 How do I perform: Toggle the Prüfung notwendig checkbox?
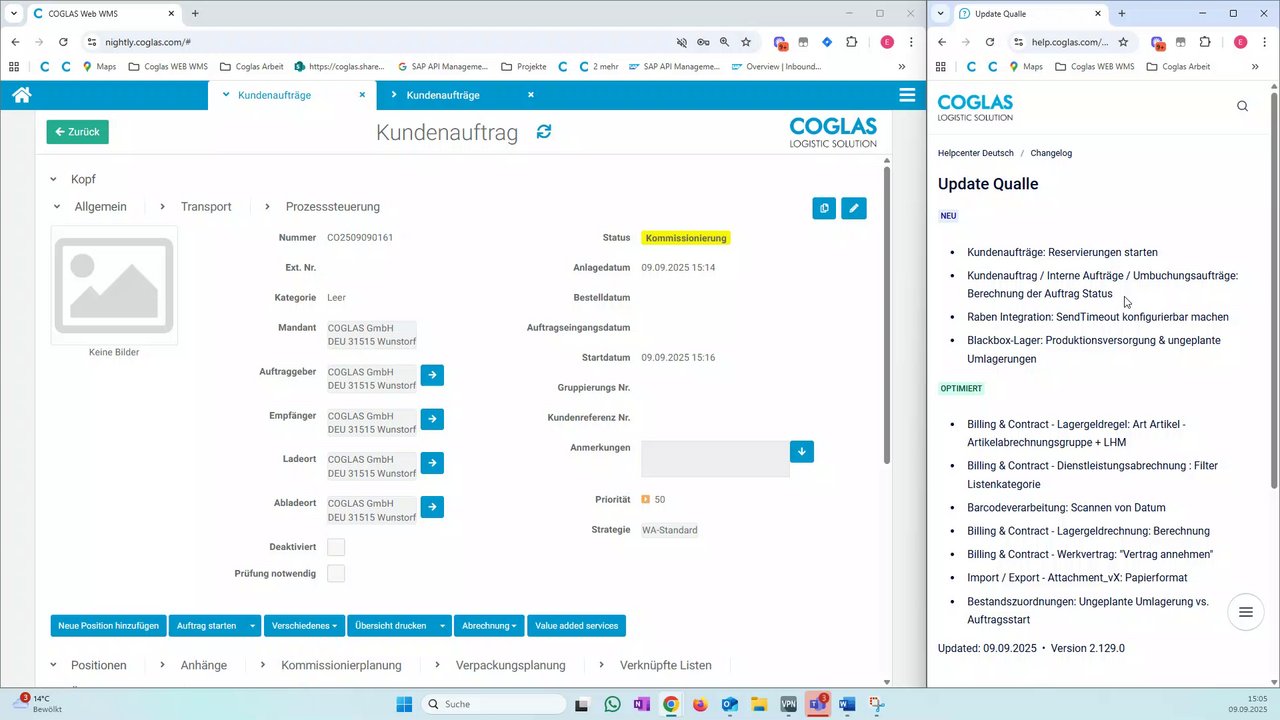point(336,573)
